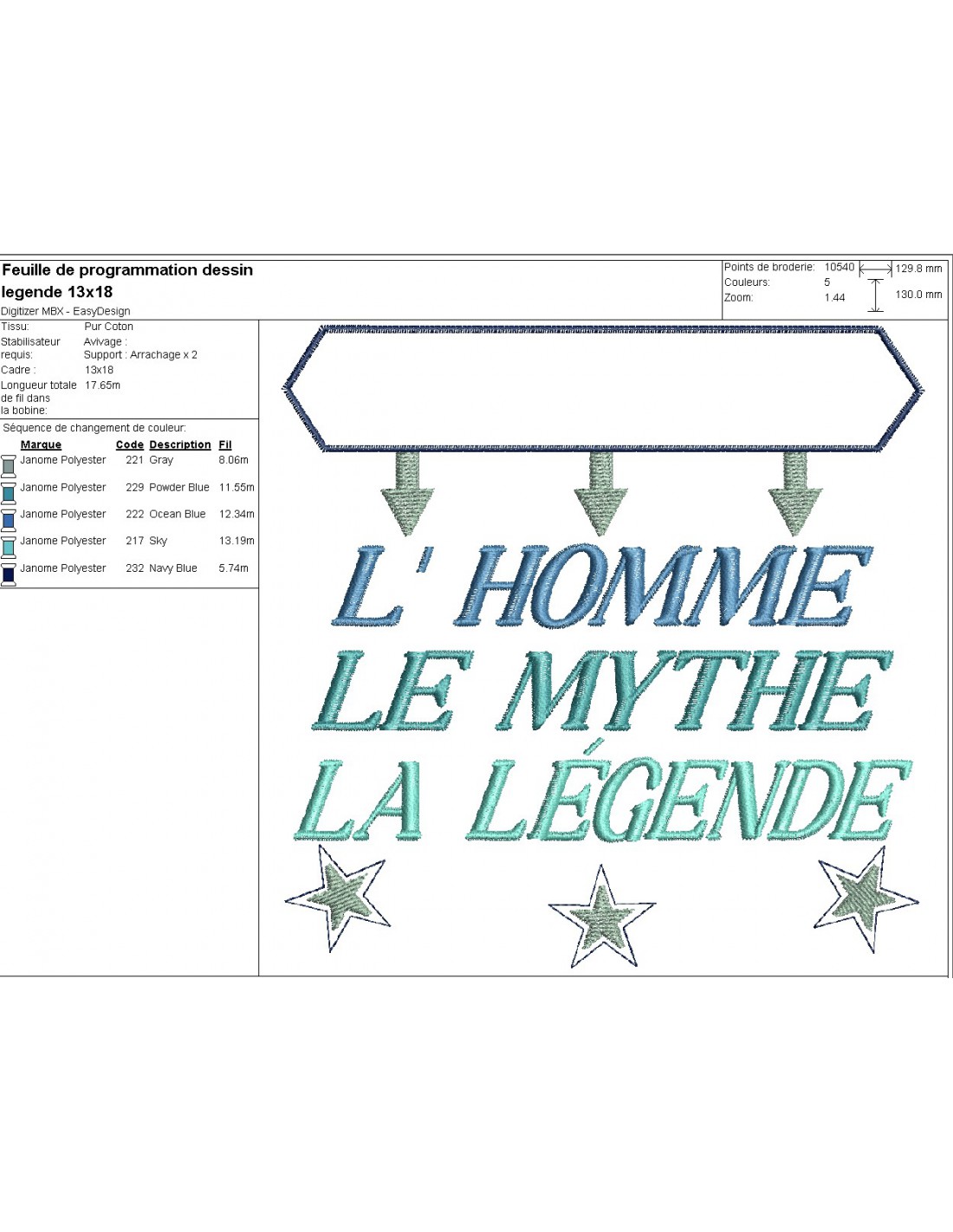This screenshot has height=1232, width=953.
Task: Click the Ocean Blue thread spool icon
Action: 8,519
